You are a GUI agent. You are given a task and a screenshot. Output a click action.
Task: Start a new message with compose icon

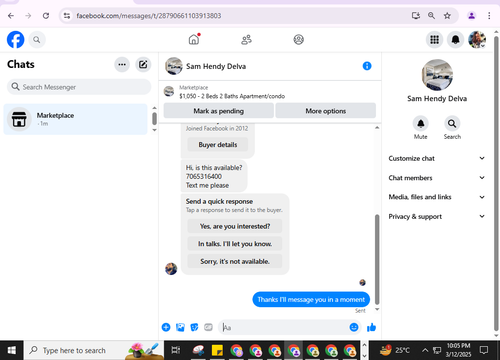tap(143, 64)
